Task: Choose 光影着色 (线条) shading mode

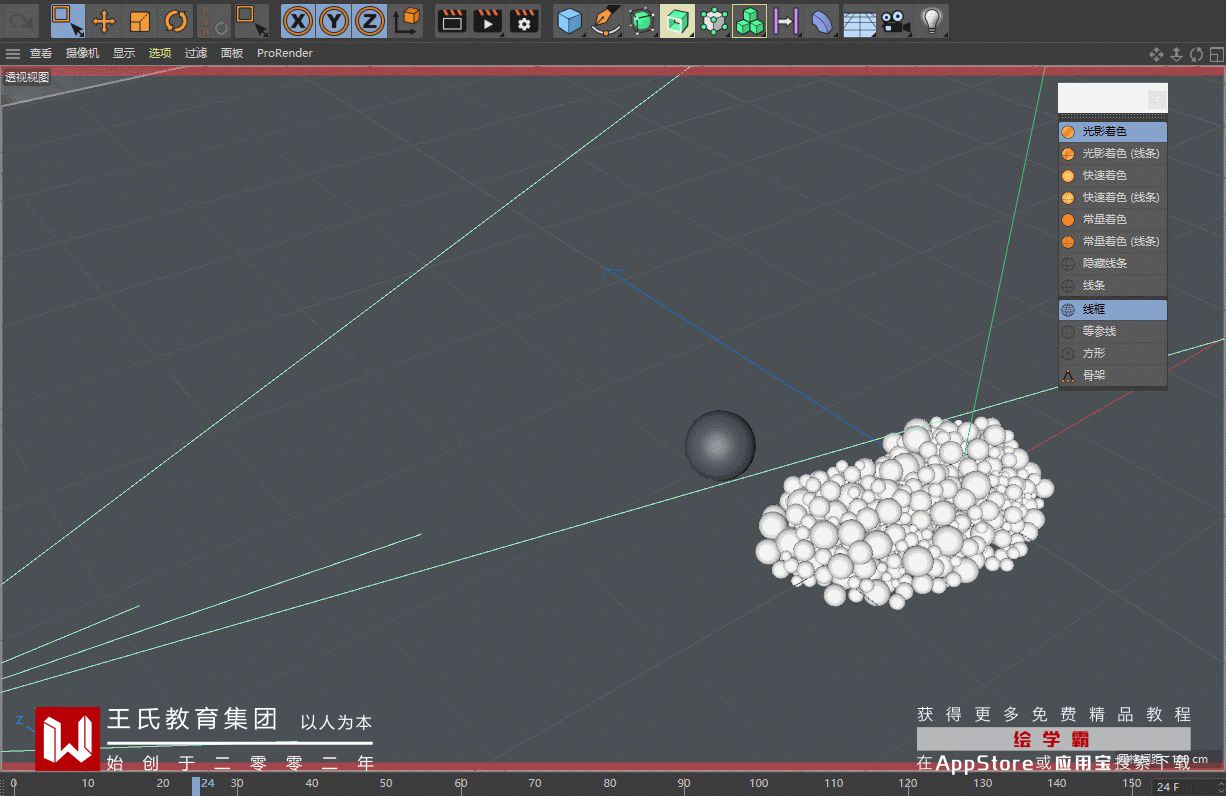Action: coord(1113,153)
